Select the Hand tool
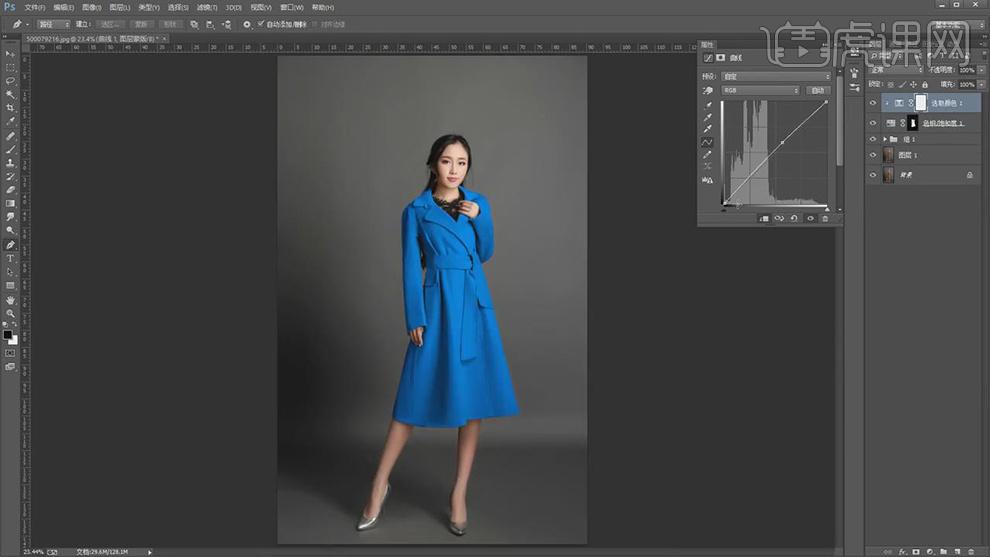The height and width of the screenshot is (557, 990). click(x=10, y=300)
